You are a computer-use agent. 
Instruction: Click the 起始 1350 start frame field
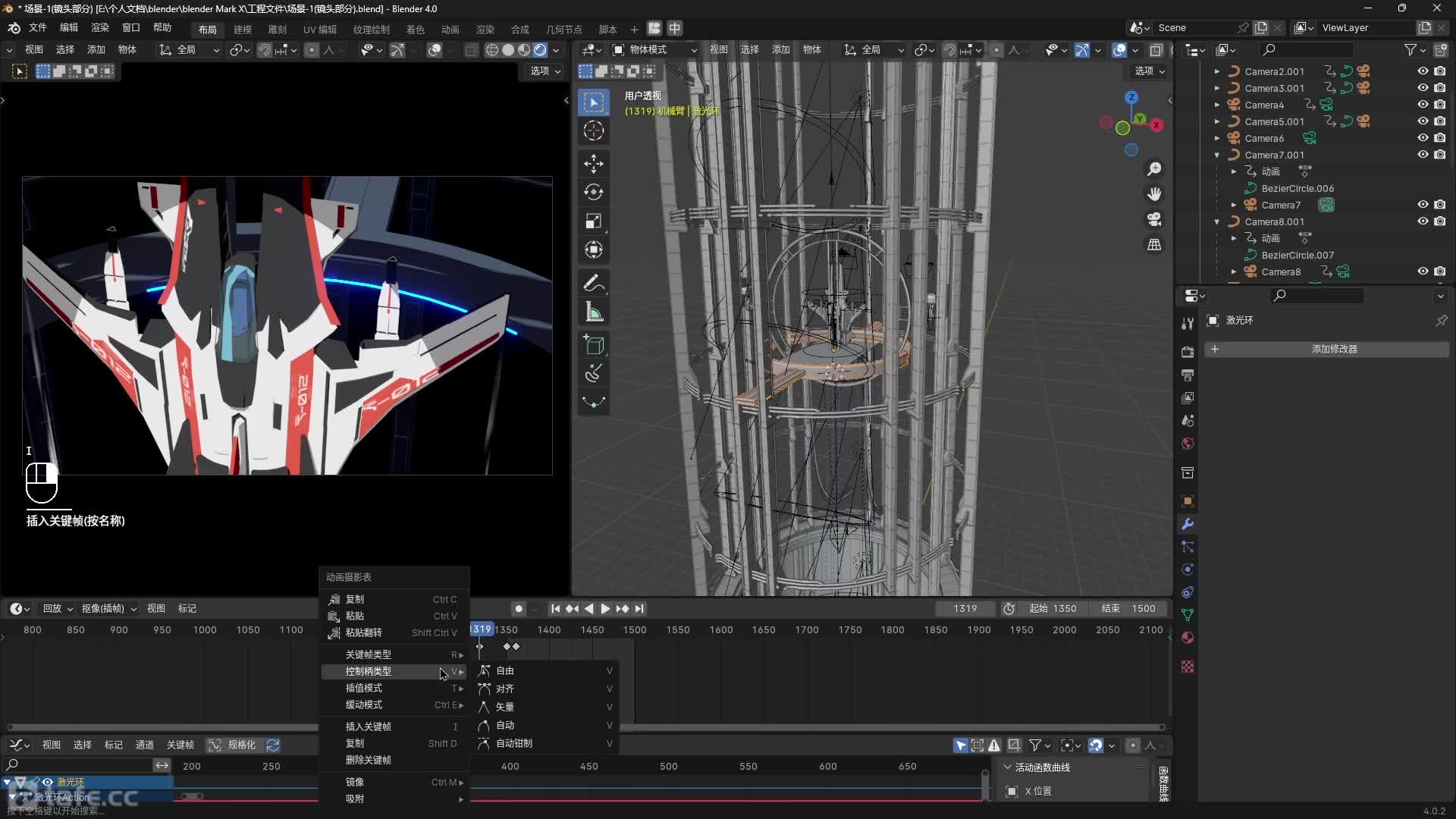1053,609
